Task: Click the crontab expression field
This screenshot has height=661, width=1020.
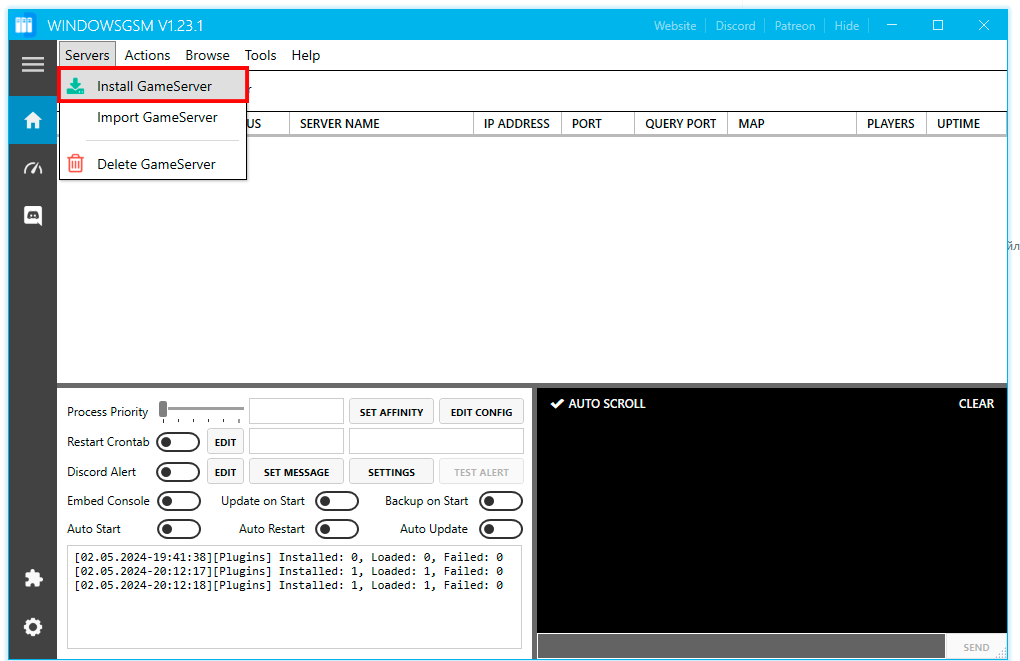Action: tap(297, 441)
